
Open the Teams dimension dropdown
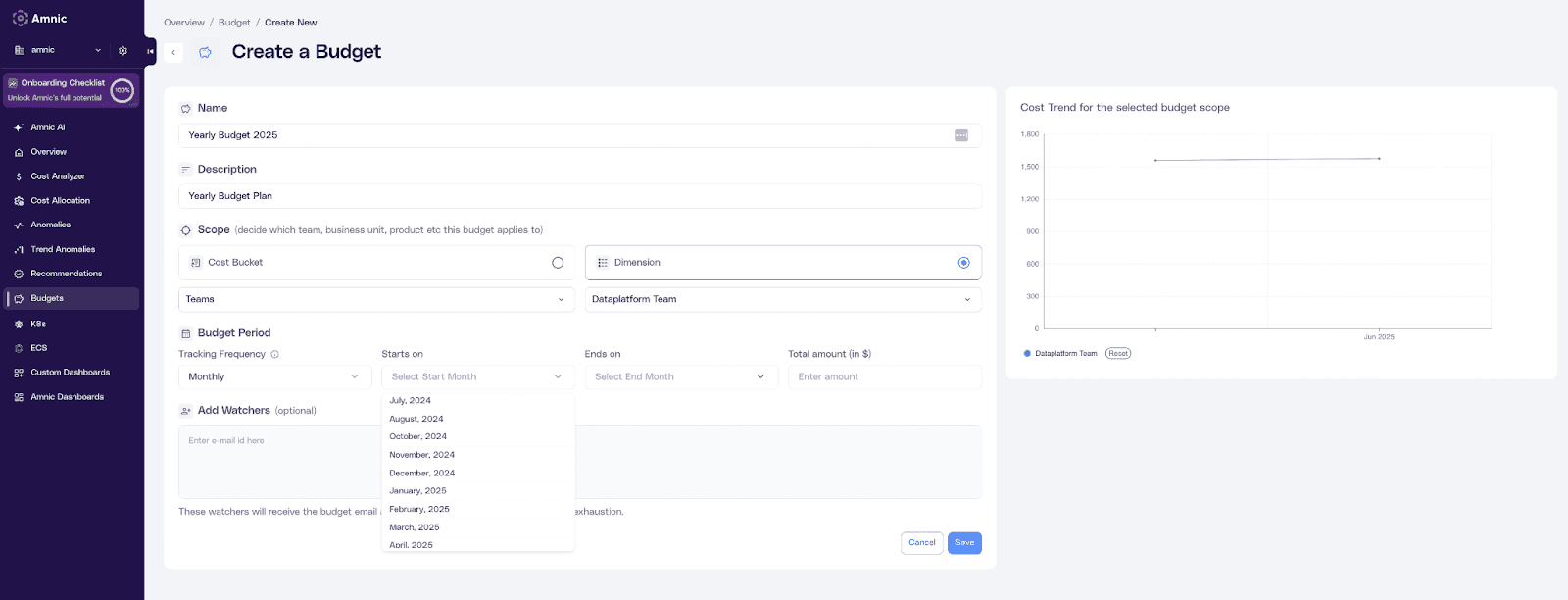(x=376, y=299)
